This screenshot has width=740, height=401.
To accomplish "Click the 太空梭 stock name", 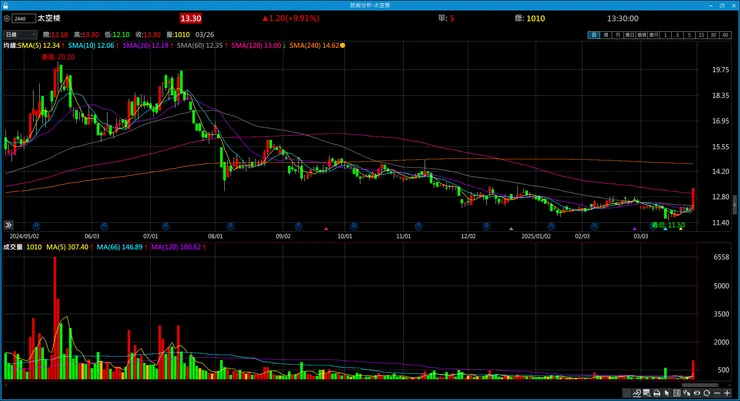I will pos(49,18).
